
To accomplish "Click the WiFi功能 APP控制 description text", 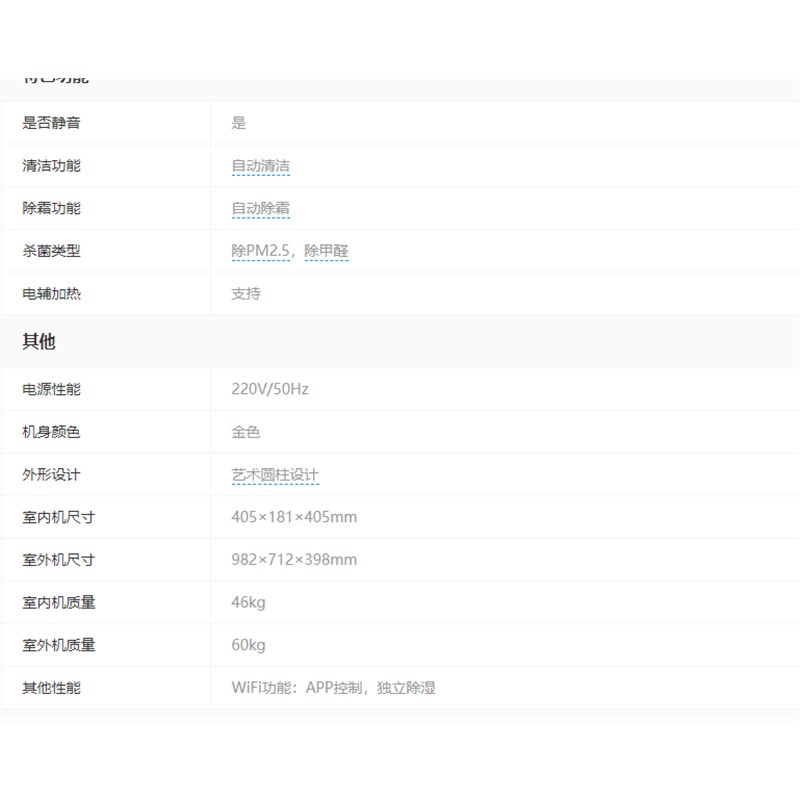I will (x=333, y=688).
